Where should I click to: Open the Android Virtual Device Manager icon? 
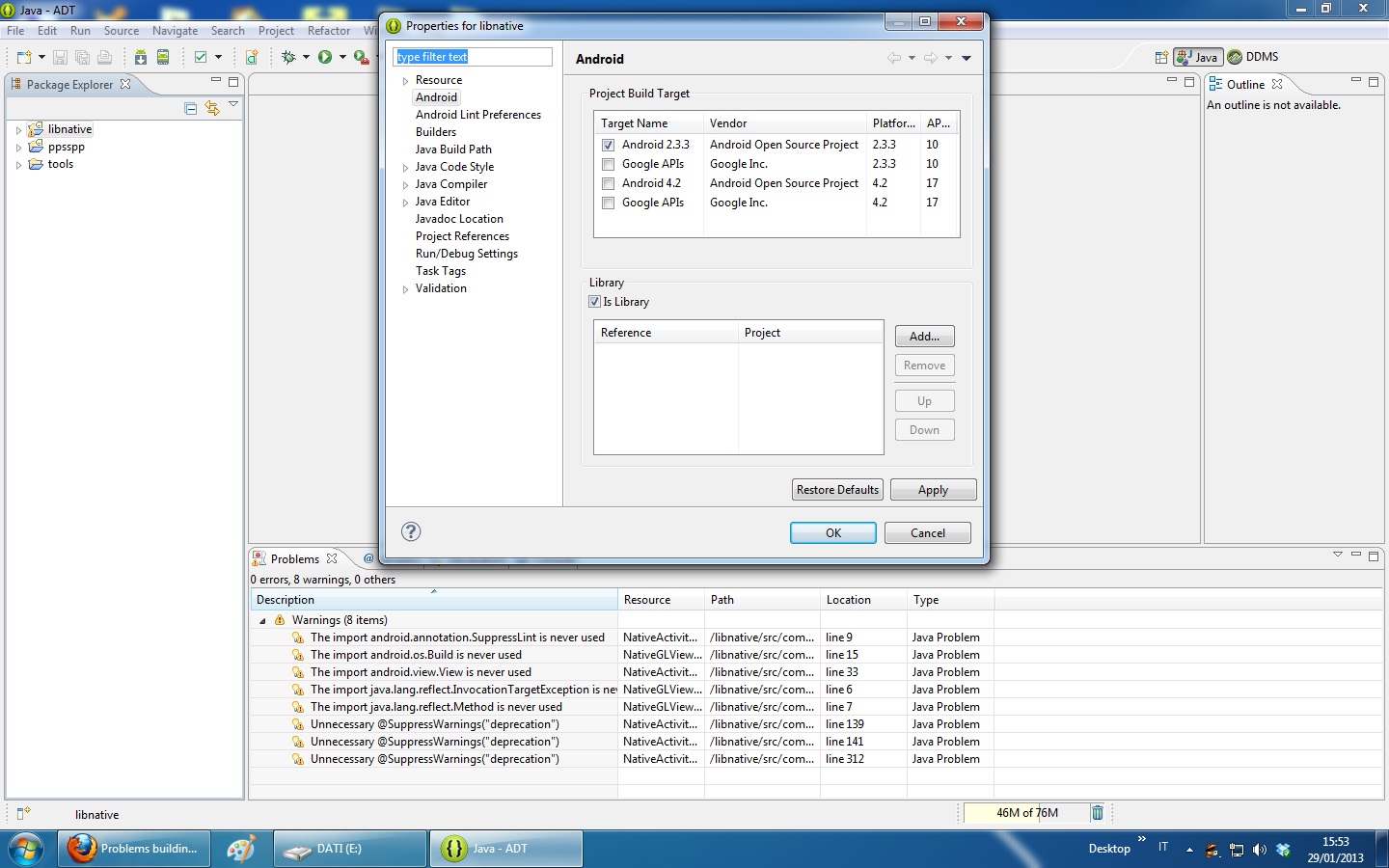click(x=163, y=57)
